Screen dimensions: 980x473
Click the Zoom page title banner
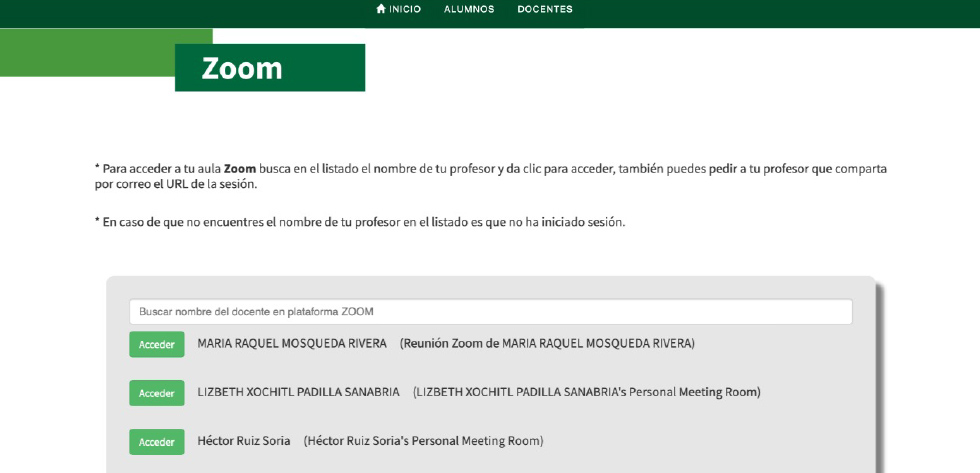click(x=270, y=67)
